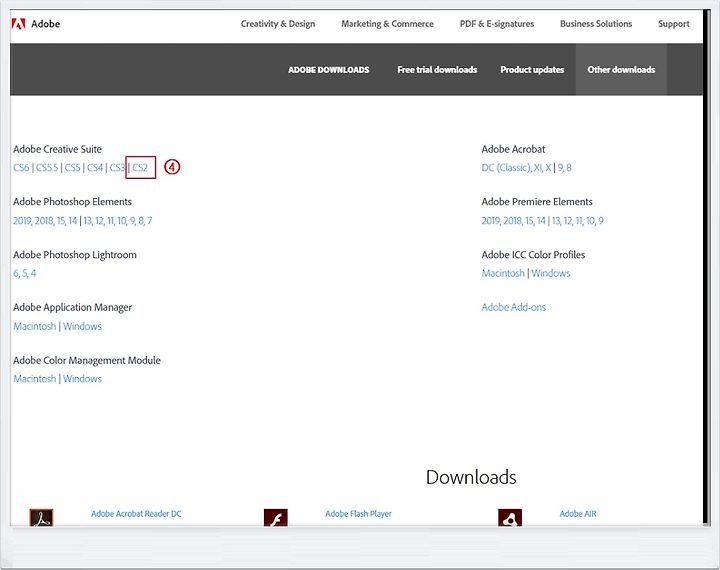Click the Adobe Premiere Elements heading

(537, 202)
